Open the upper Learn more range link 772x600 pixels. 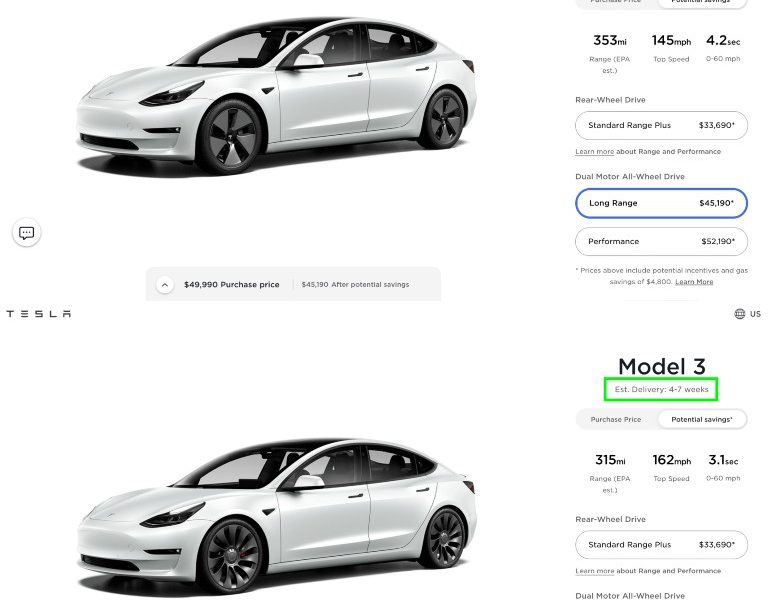click(x=594, y=152)
